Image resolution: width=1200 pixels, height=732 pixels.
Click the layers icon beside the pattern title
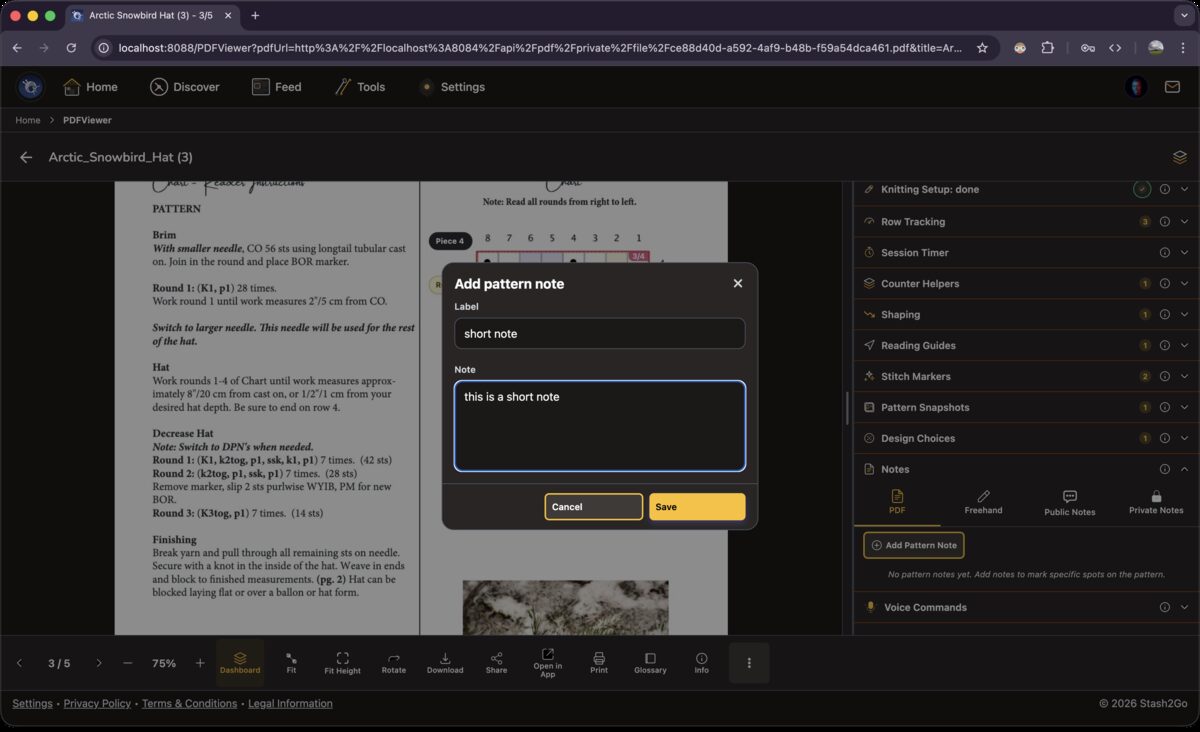click(x=1179, y=157)
